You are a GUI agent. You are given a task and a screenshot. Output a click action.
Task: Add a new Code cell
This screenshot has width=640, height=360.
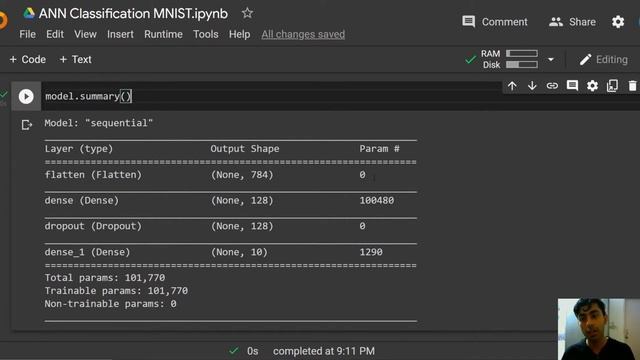(28, 60)
